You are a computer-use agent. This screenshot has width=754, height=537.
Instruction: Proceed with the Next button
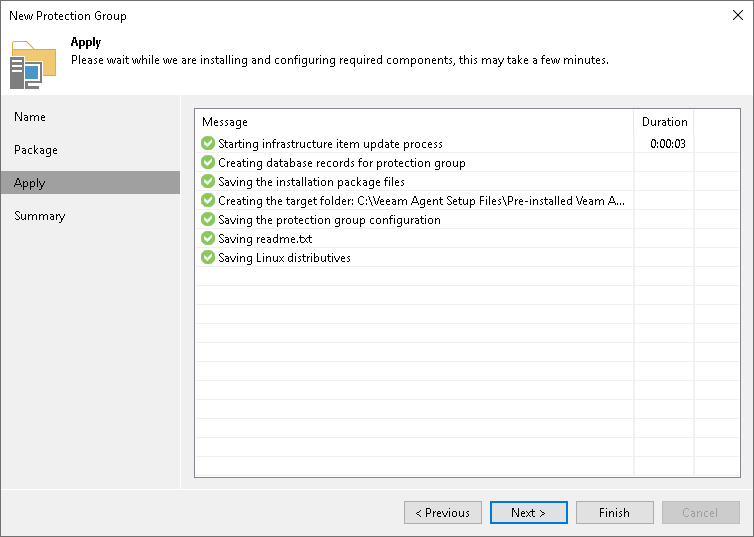(x=528, y=512)
